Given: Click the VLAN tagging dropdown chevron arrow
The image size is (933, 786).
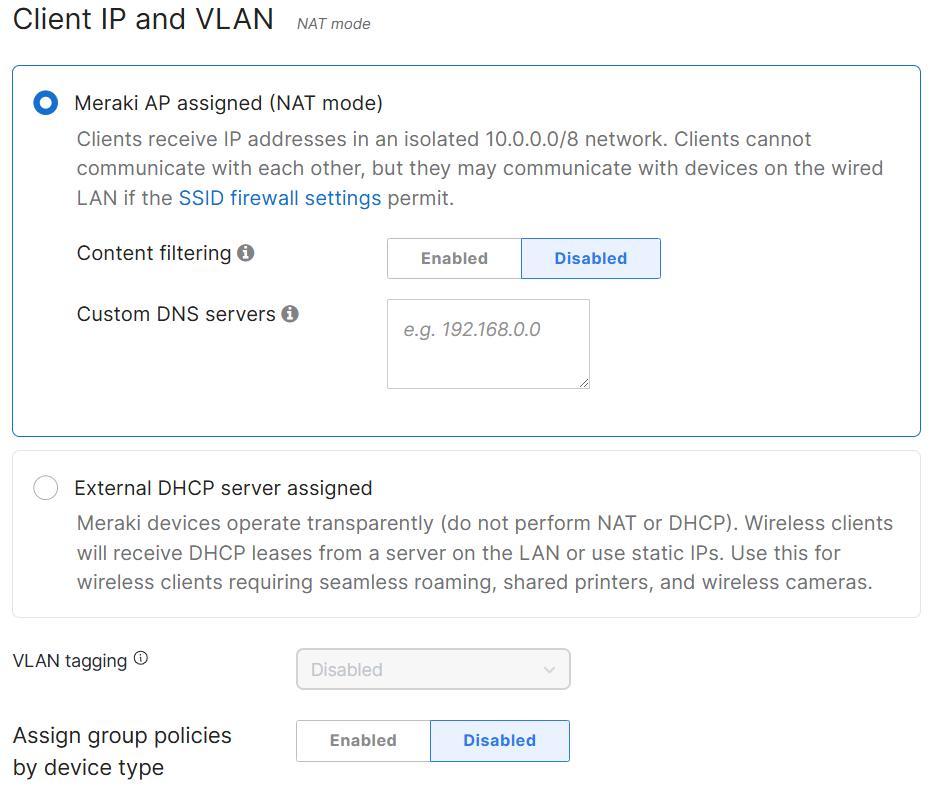Looking at the screenshot, I should (549, 670).
